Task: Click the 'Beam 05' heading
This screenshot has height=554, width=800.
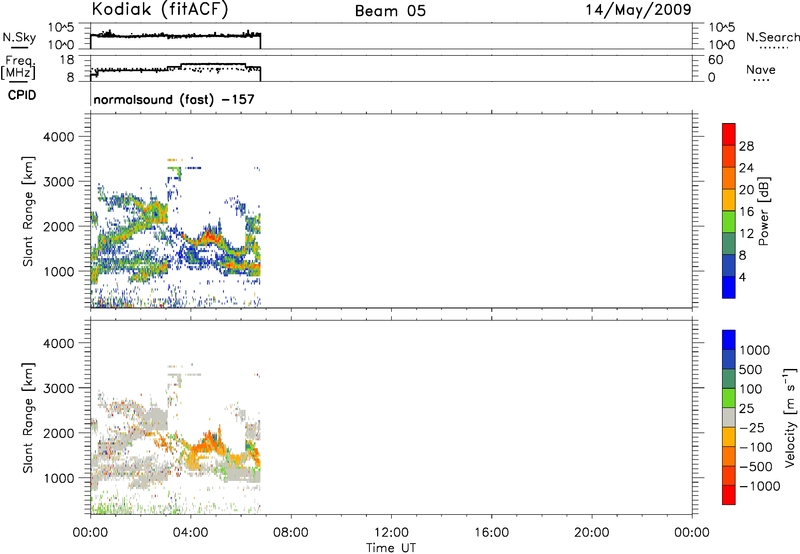Action: click(390, 11)
